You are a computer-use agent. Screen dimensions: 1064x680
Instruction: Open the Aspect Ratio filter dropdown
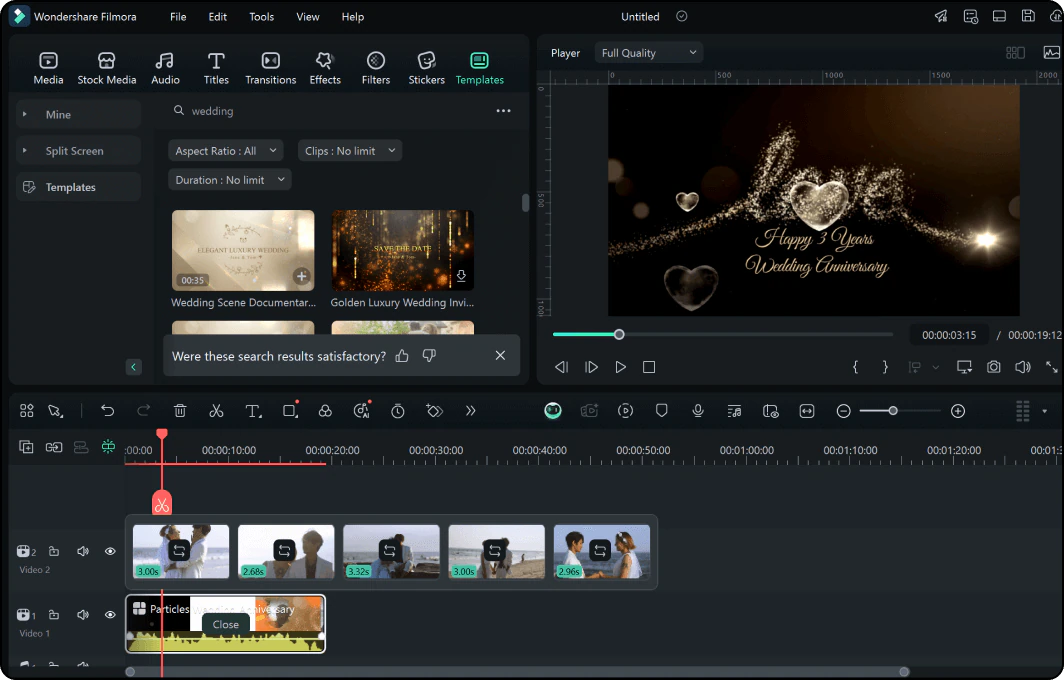[x=225, y=151]
